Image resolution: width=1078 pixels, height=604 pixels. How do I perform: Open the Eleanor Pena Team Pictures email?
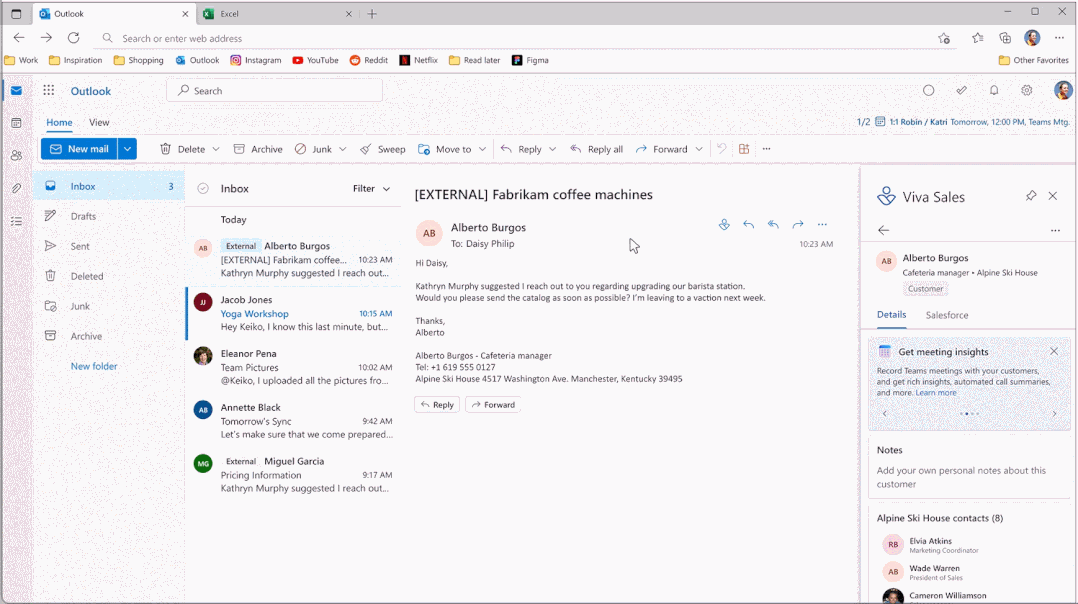point(294,367)
